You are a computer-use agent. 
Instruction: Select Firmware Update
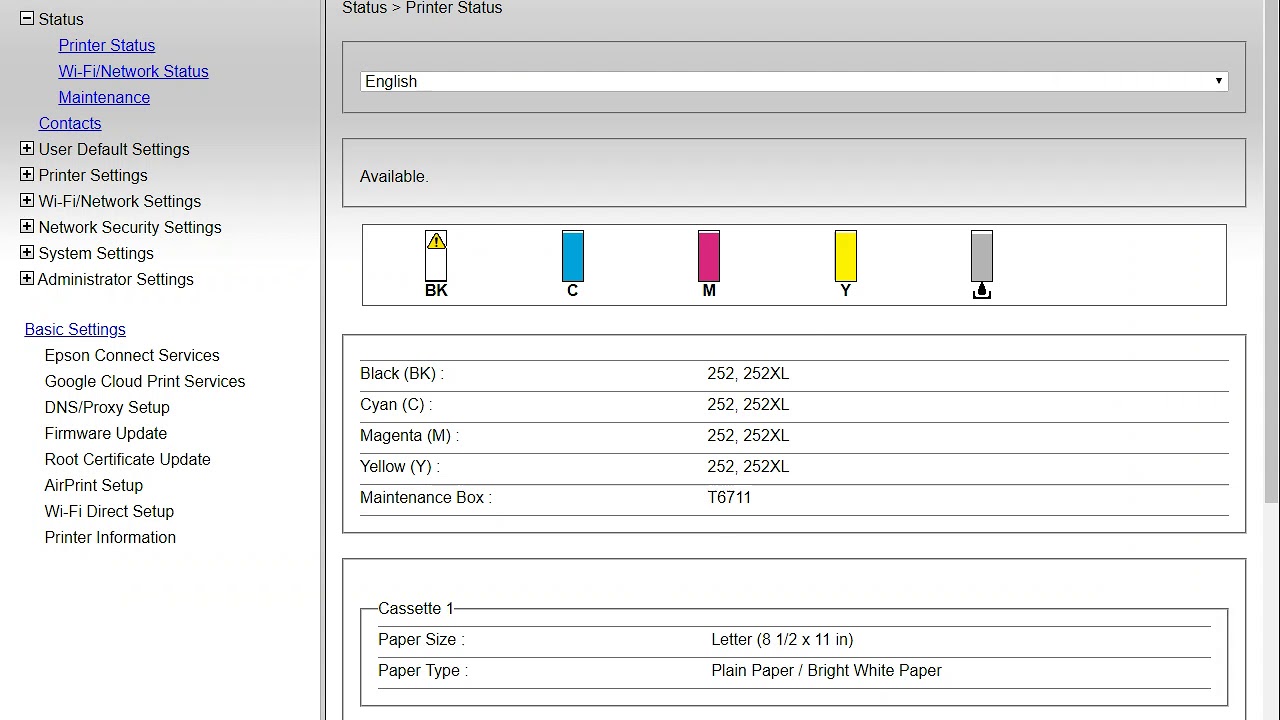click(x=106, y=433)
